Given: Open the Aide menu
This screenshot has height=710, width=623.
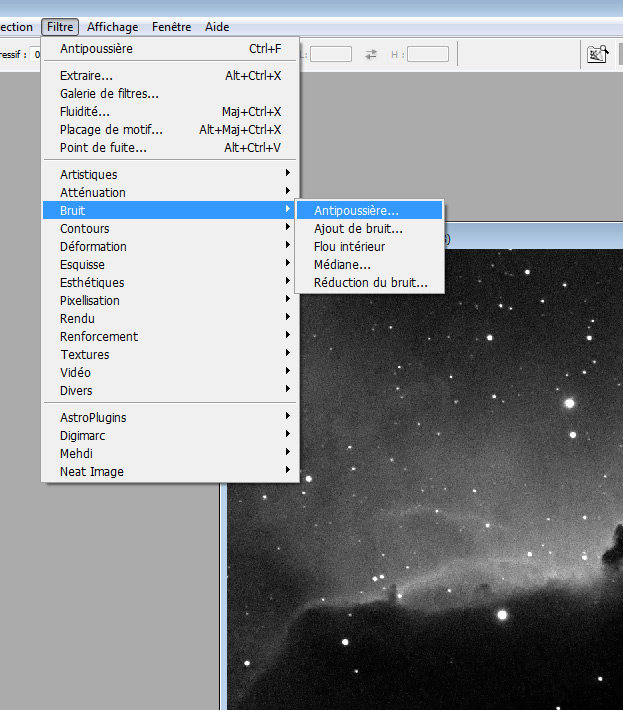Looking at the screenshot, I should pos(217,27).
